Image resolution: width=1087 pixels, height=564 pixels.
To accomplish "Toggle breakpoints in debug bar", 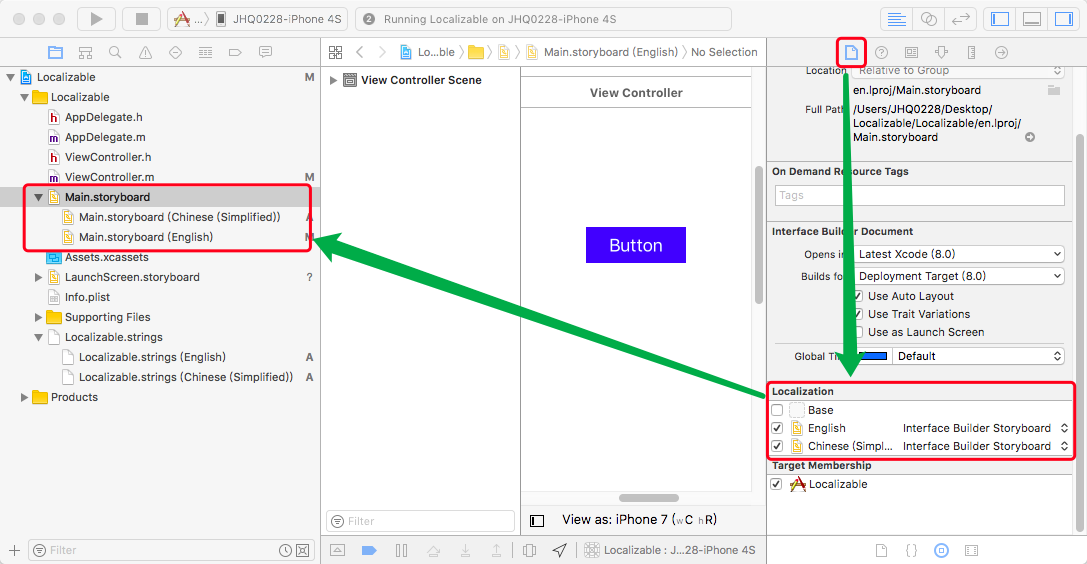I will [x=369, y=550].
